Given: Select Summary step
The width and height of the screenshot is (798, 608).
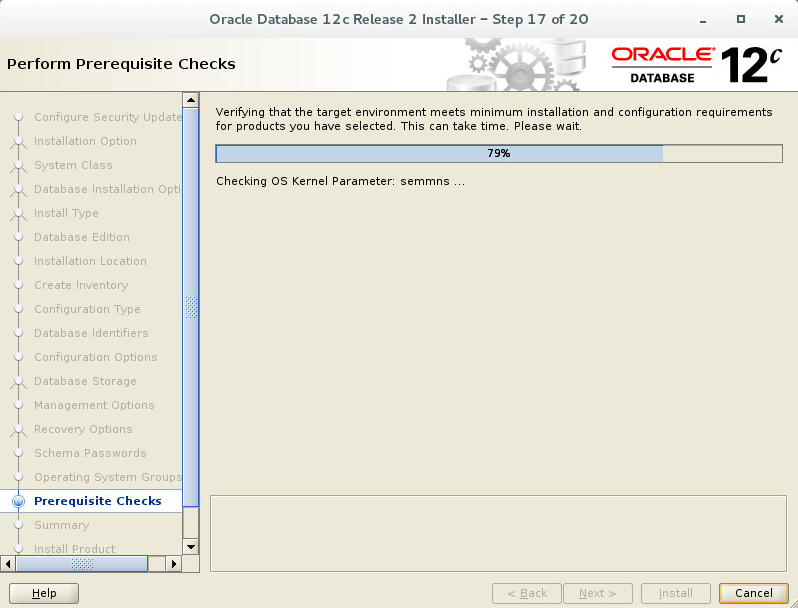Looking at the screenshot, I should point(62,525).
